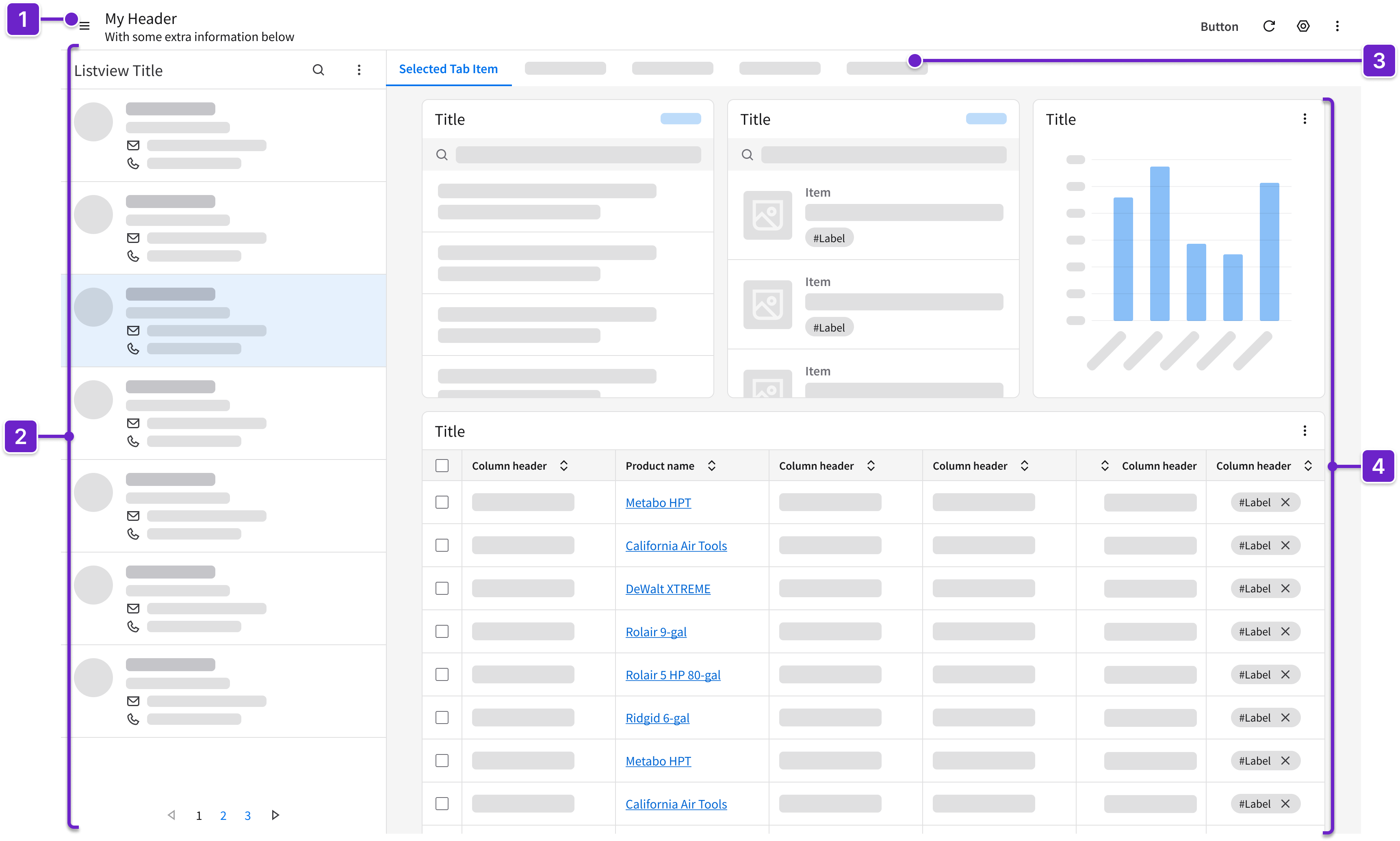1400x841 pixels.
Task: Click the search field in the first Title card
Action: tap(578, 155)
